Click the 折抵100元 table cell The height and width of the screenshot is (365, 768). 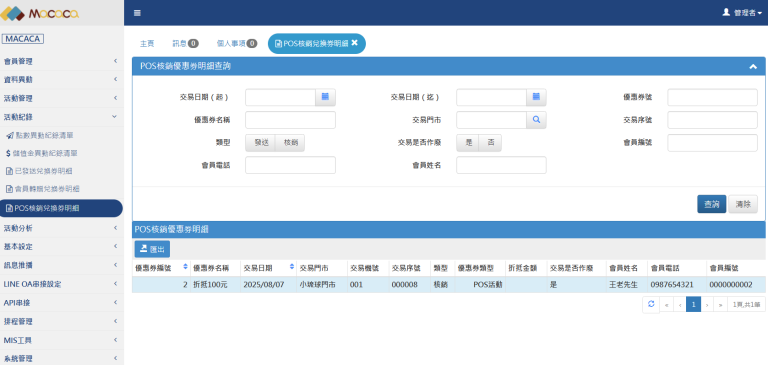click(216, 284)
